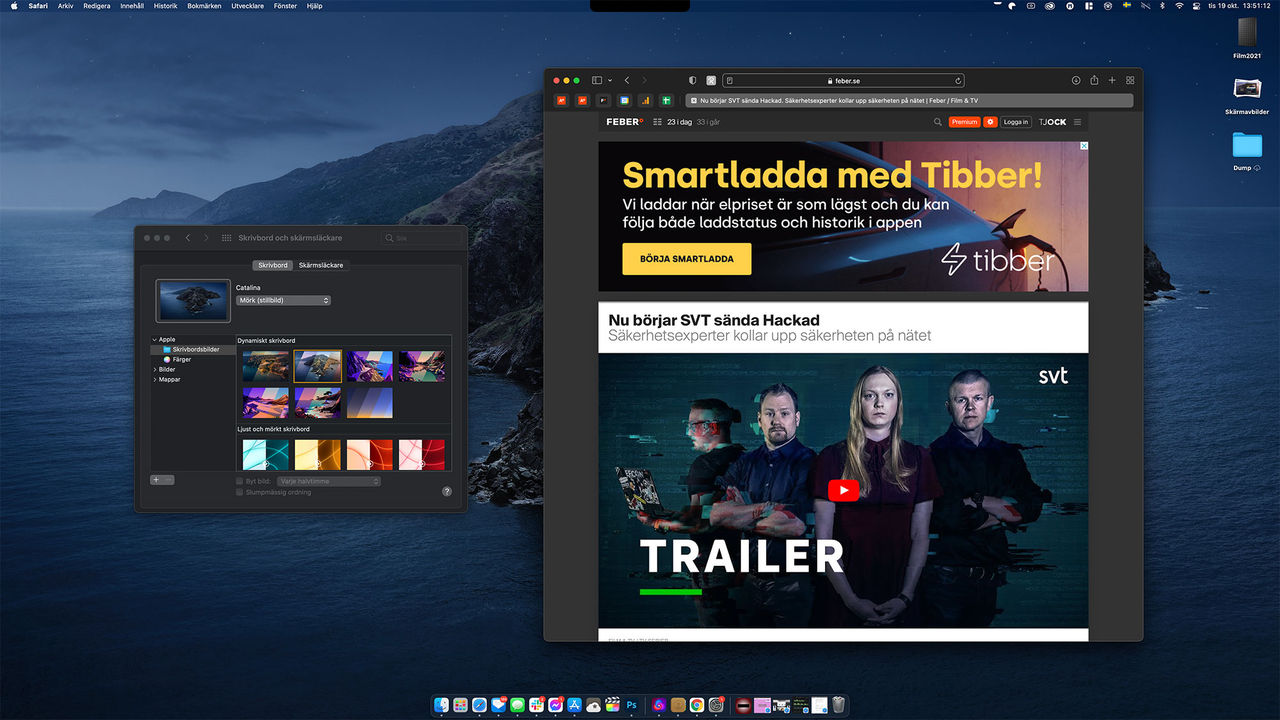The height and width of the screenshot is (720, 1280).
Task: Select the Skrivbord tab
Action: [273, 265]
